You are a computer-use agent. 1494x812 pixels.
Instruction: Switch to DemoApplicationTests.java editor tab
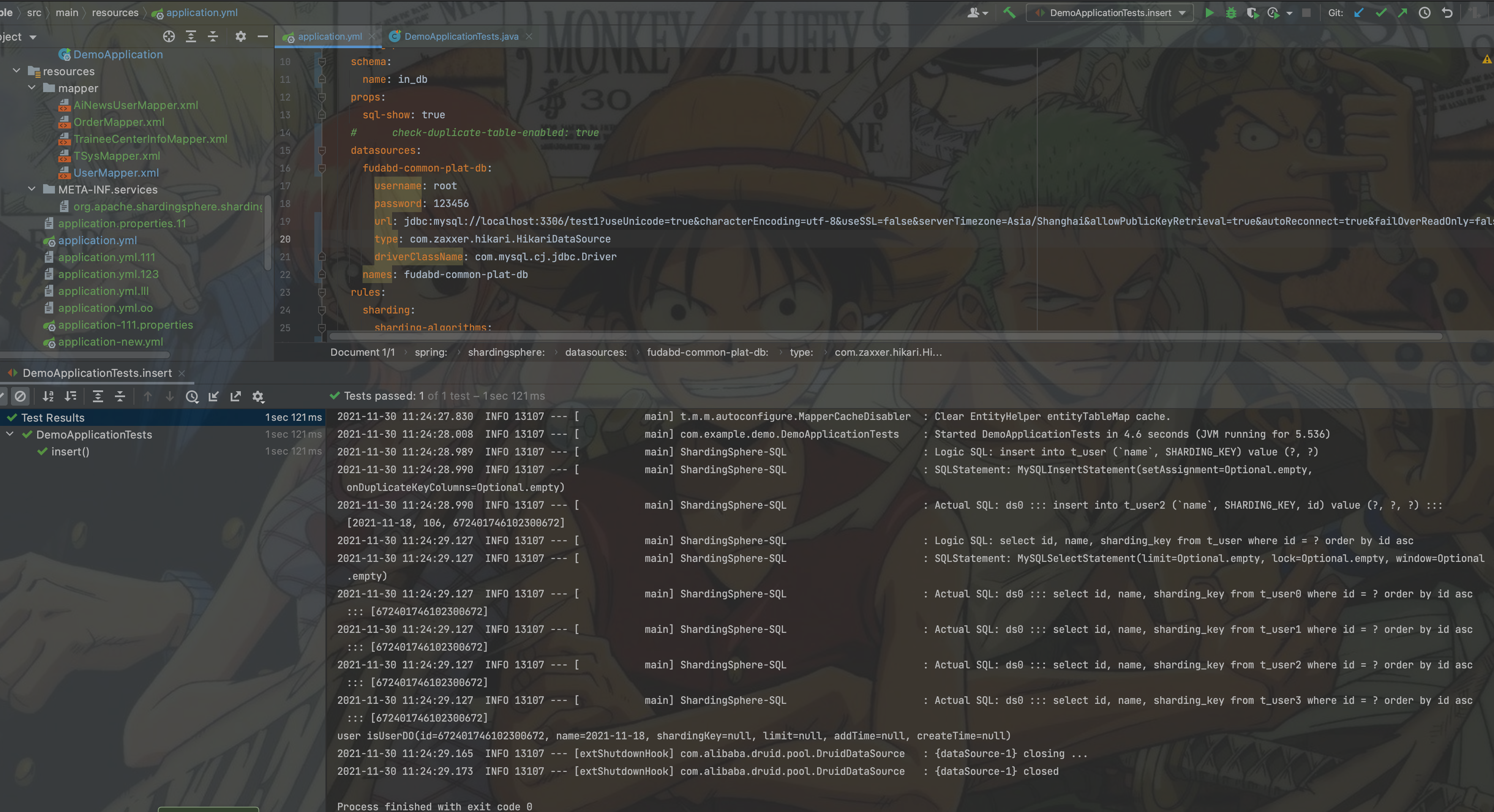[461, 36]
